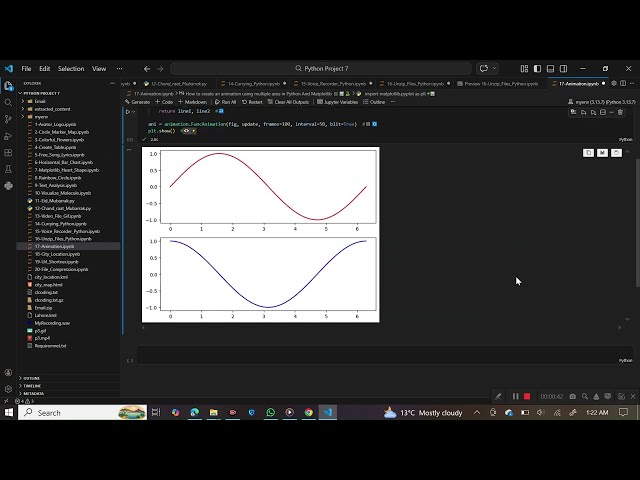Switch to 14-Currying_Python.ipynb tab

(253, 84)
